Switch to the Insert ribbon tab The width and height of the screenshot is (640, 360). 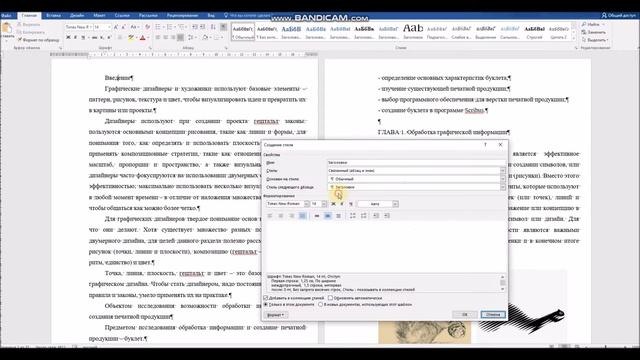(53, 16)
